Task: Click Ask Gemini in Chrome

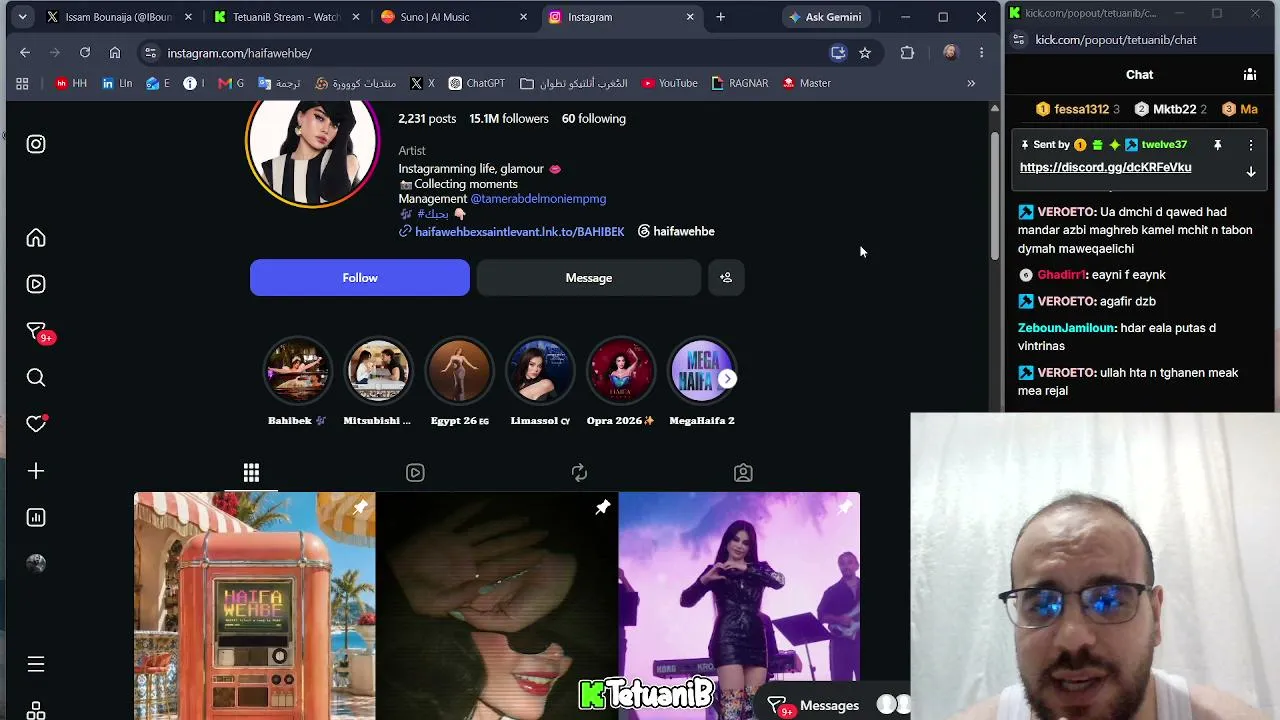Action: click(825, 17)
